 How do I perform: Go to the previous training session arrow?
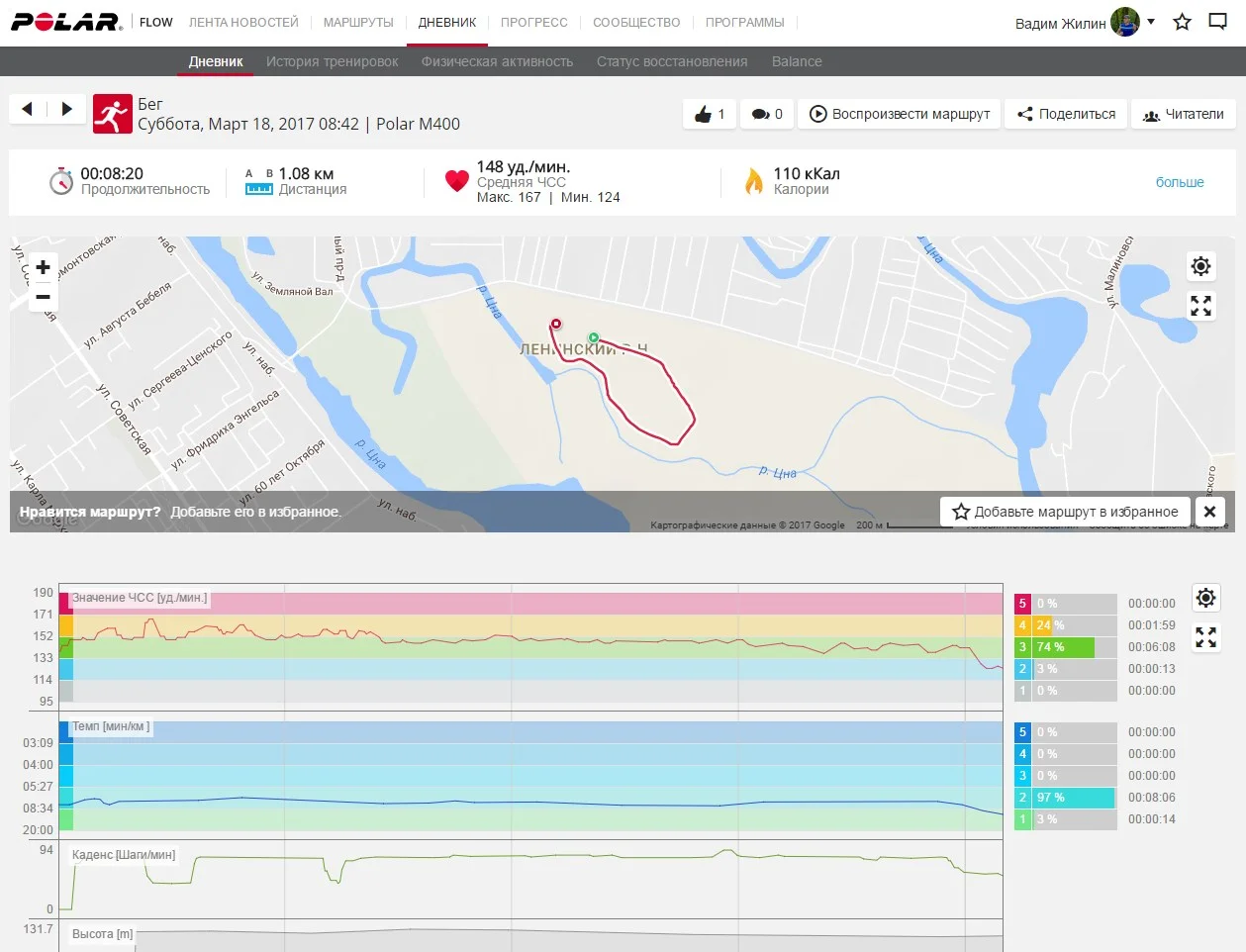pos(28,109)
